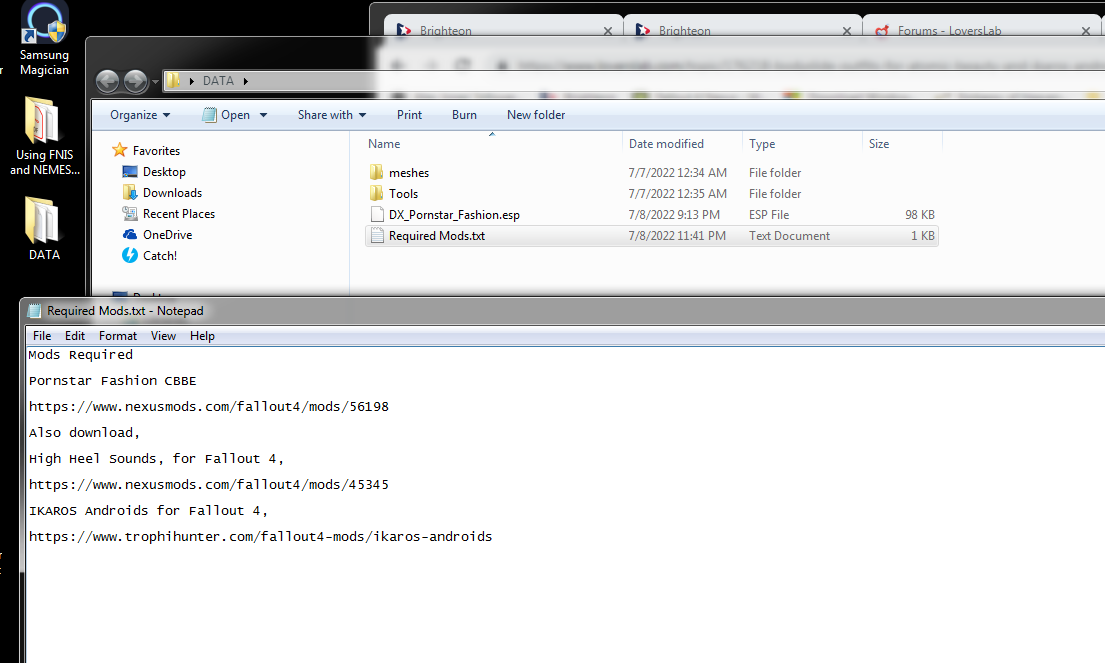
Task: Click the Favorites star icon
Action: coord(120,150)
